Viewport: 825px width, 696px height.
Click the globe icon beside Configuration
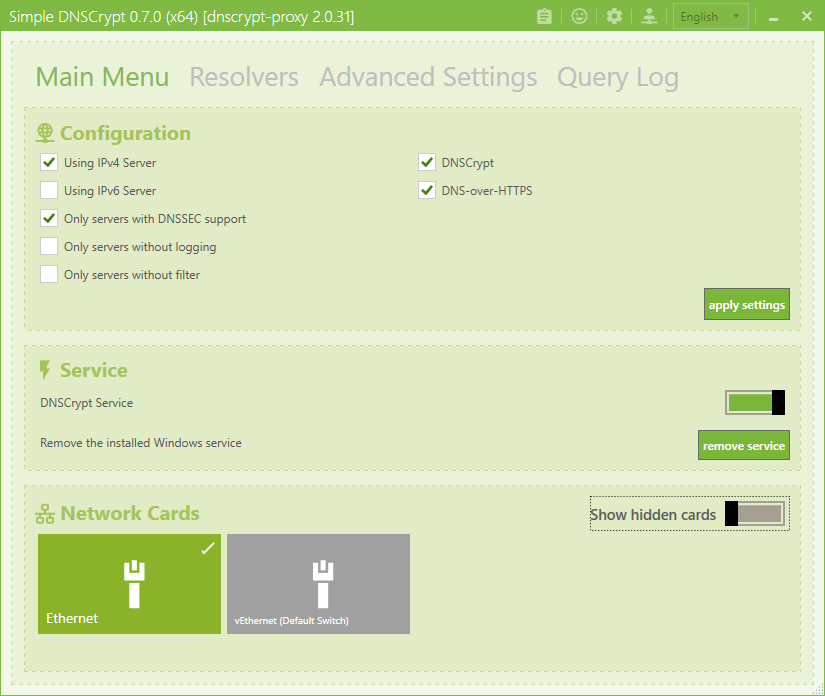point(45,133)
